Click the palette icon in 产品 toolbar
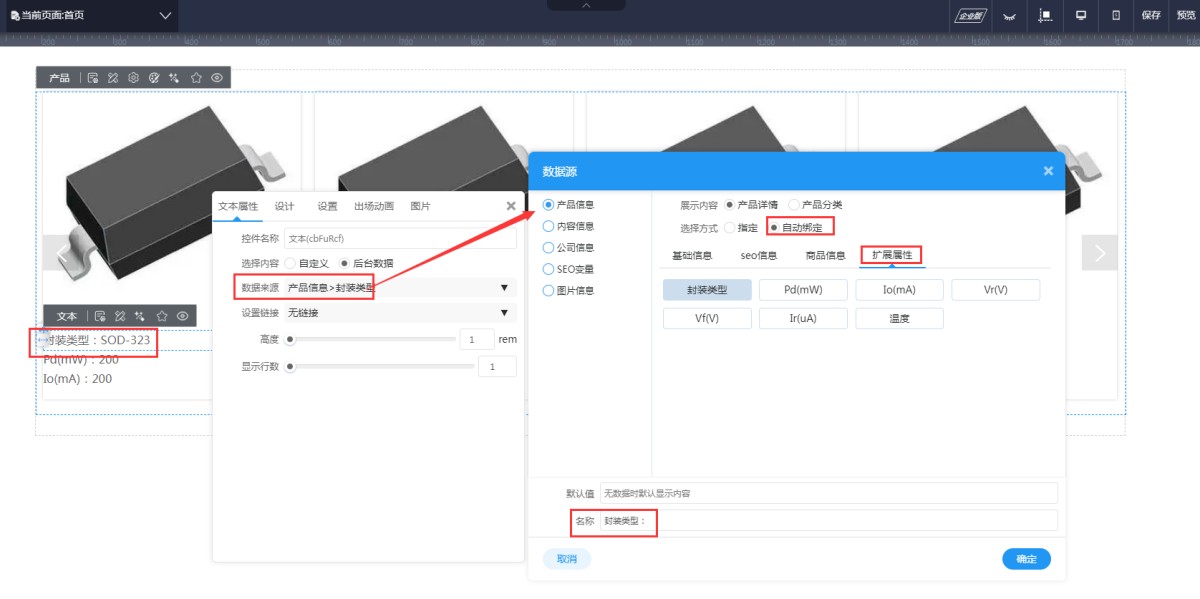1200x599 pixels. (x=154, y=77)
